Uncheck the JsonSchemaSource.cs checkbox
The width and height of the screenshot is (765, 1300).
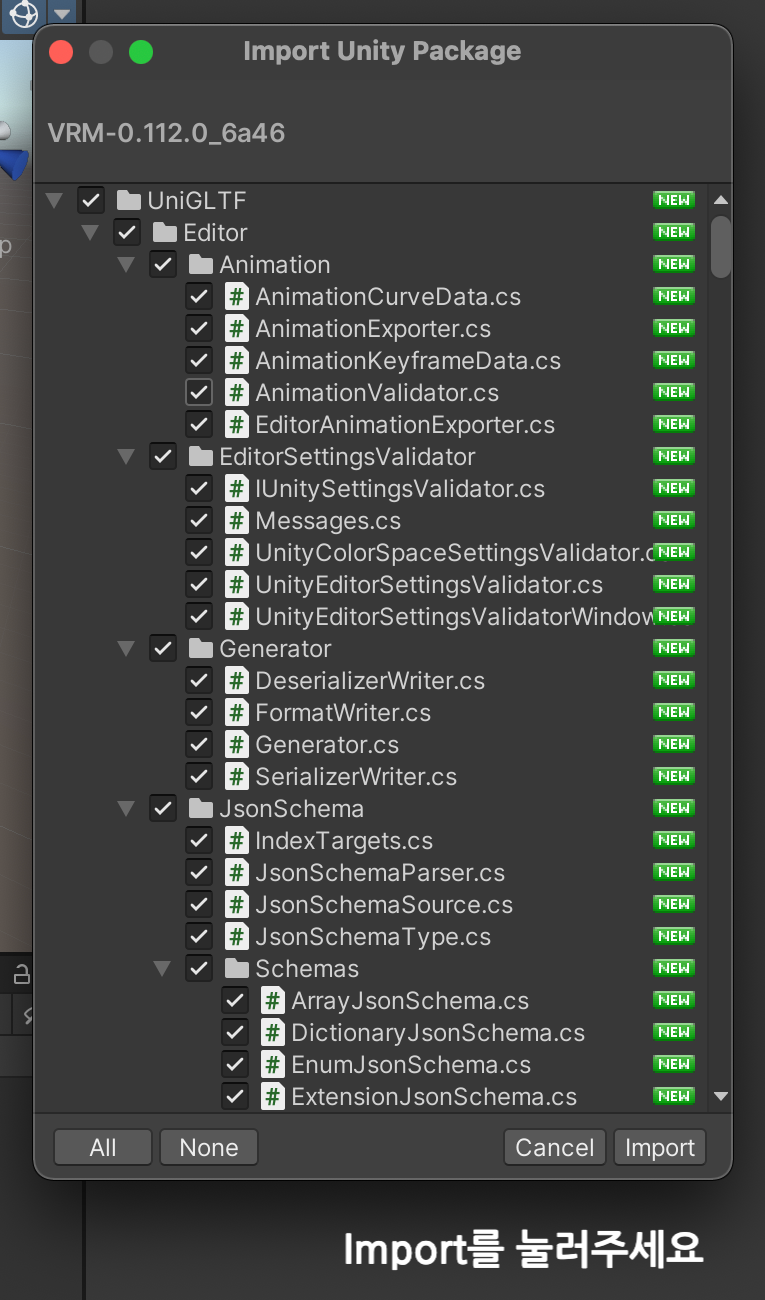(199, 905)
